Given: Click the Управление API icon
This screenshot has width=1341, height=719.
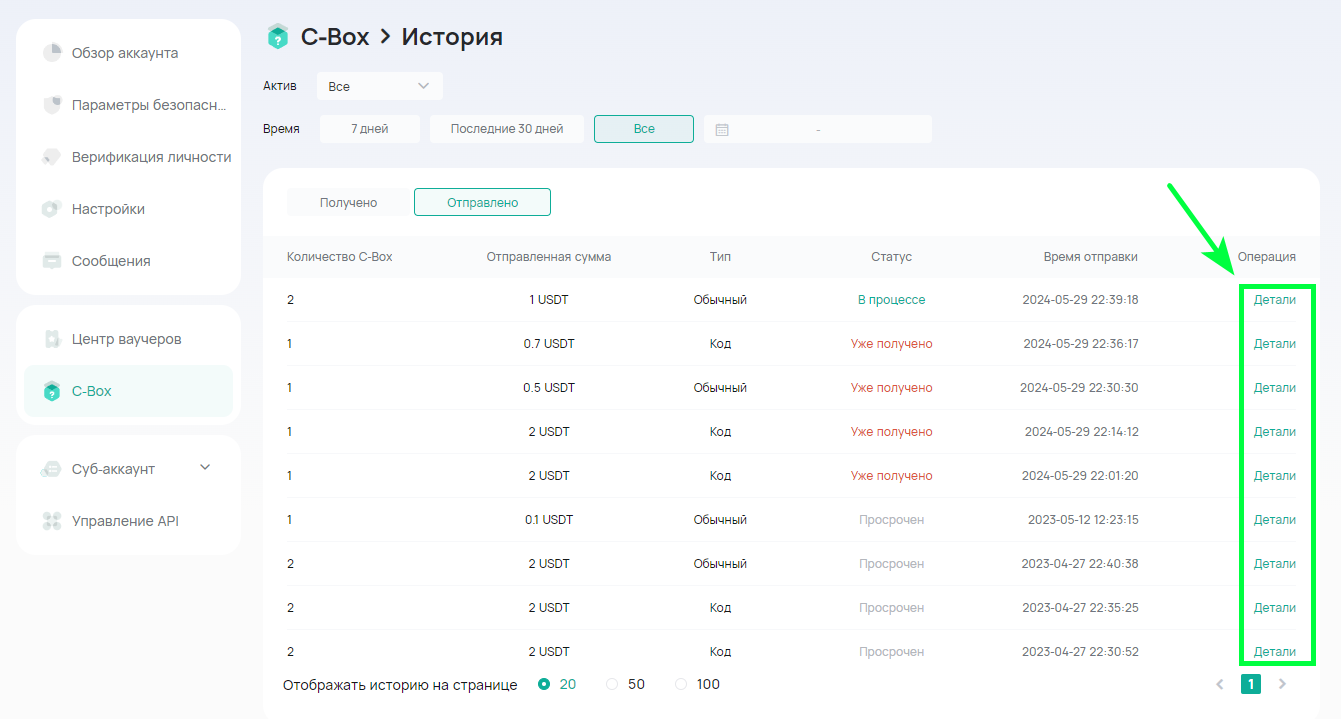Looking at the screenshot, I should 52,521.
